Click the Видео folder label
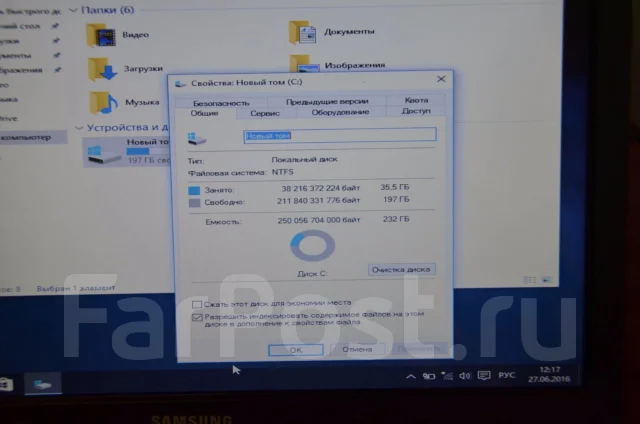 (x=136, y=35)
